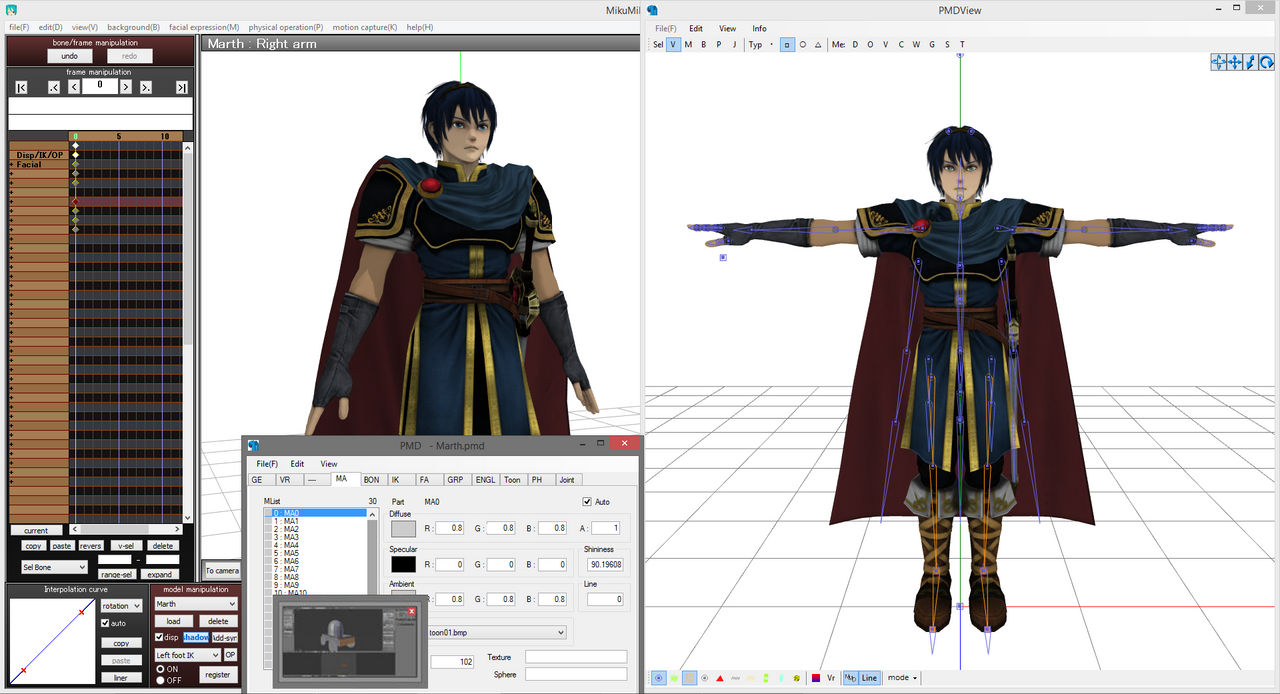Select the Joint mode "J" icon in PMDView
This screenshot has width=1280, height=694.
click(x=734, y=44)
